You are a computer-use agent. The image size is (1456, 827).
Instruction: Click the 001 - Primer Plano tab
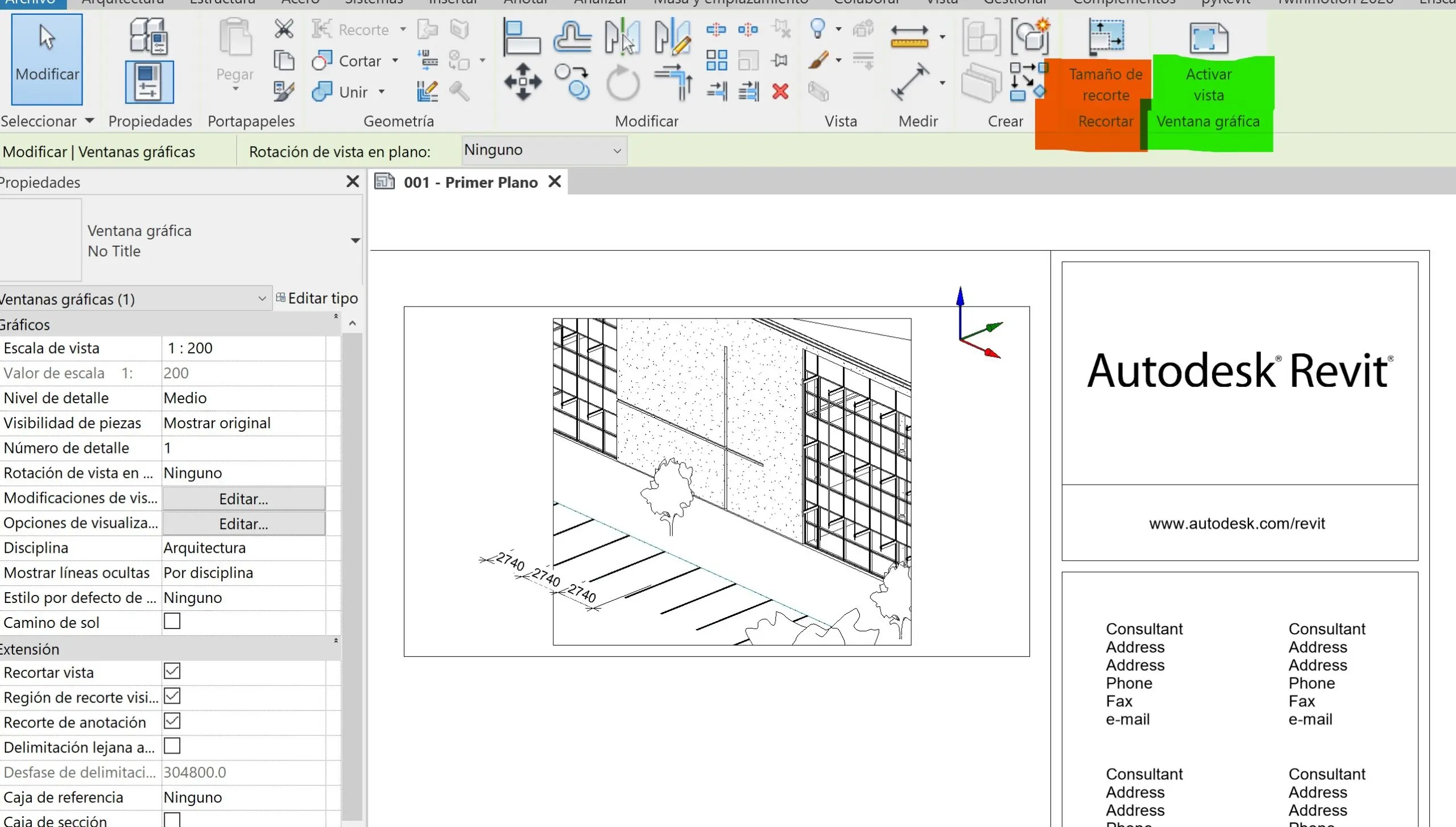pos(471,182)
